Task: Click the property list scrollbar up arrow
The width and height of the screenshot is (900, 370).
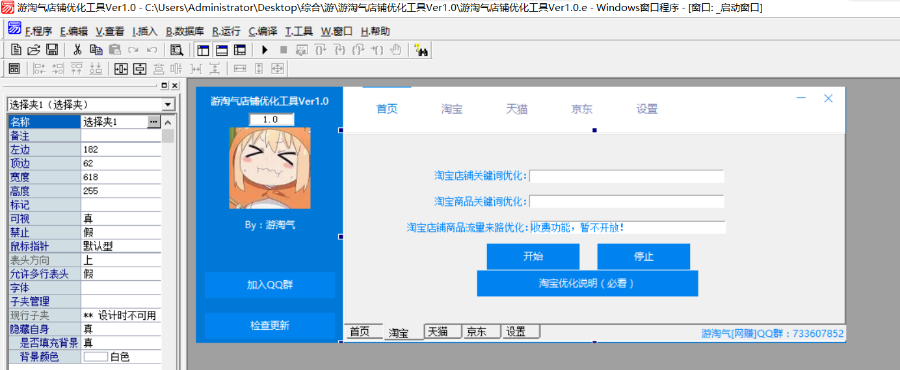Action: pos(168,122)
